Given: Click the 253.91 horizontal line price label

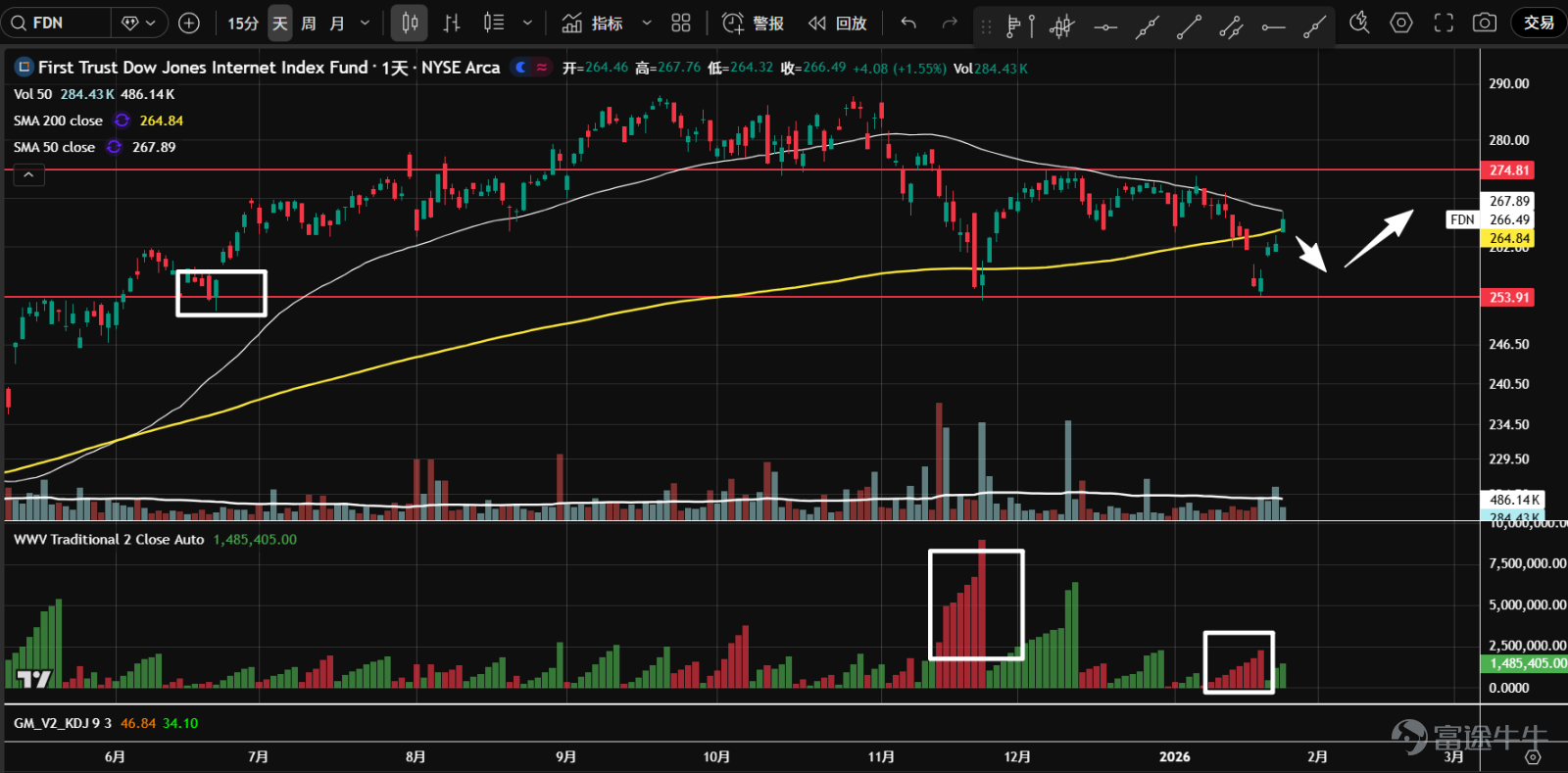Looking at the screenshot, I should pyautogui.click(x=1509, y=297).
